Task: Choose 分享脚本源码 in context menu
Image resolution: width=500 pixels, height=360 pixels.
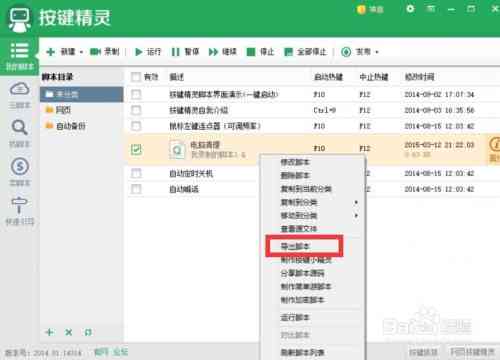Action: [302, 273]
